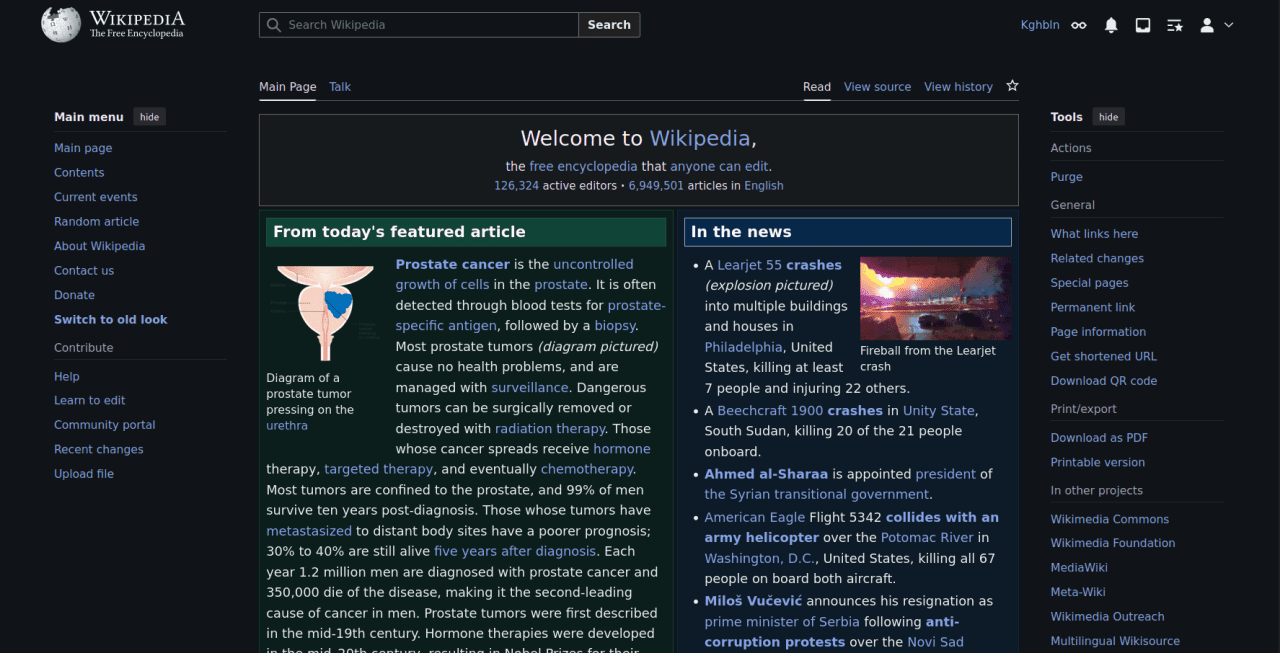Open the Kghbln user page link
Screen dimensions: 1280x653
[x=1040, y=25]
